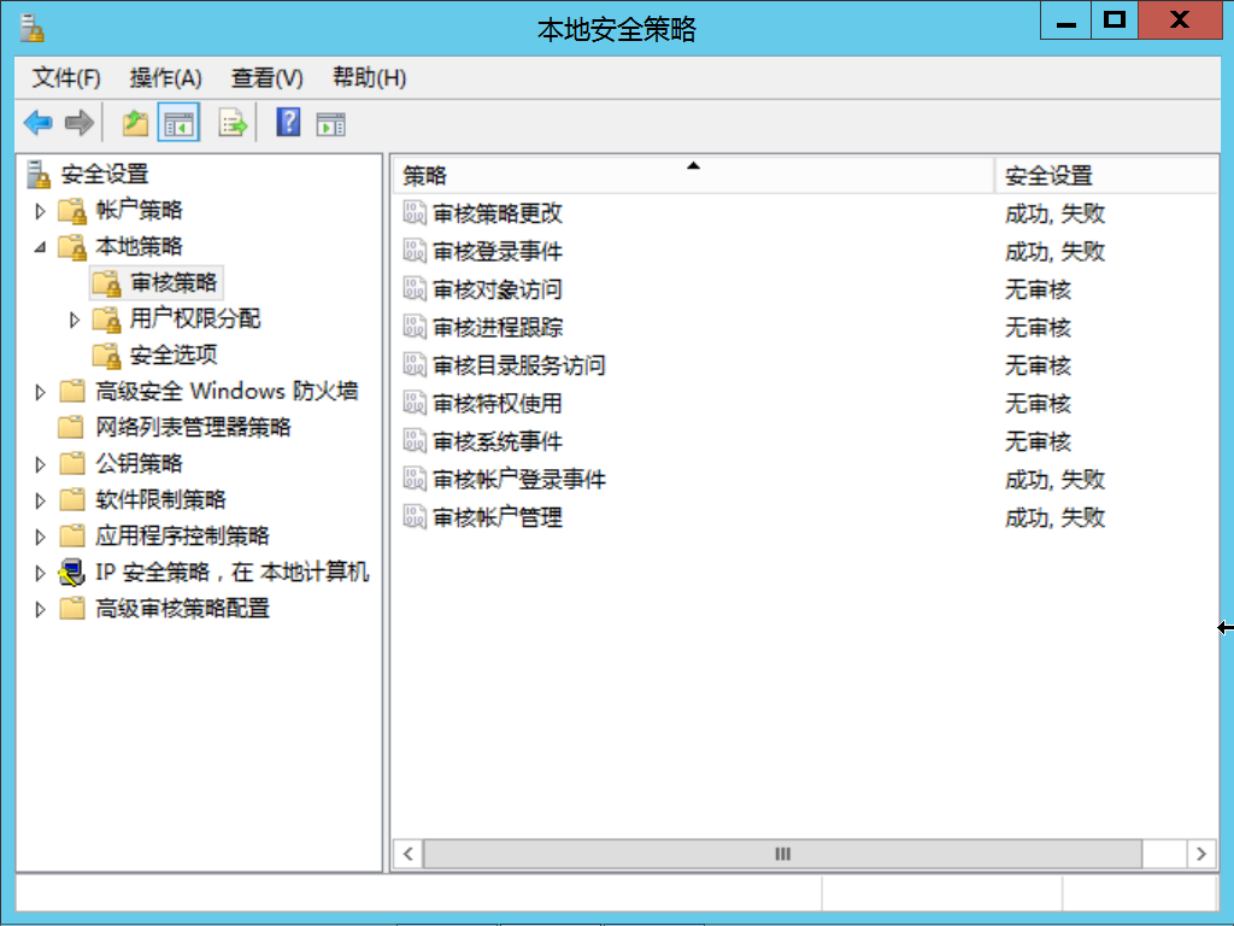Screen dimensions: 1234x926
Task: Toggle the Show/Hide console tree icon
Action: 179,124
